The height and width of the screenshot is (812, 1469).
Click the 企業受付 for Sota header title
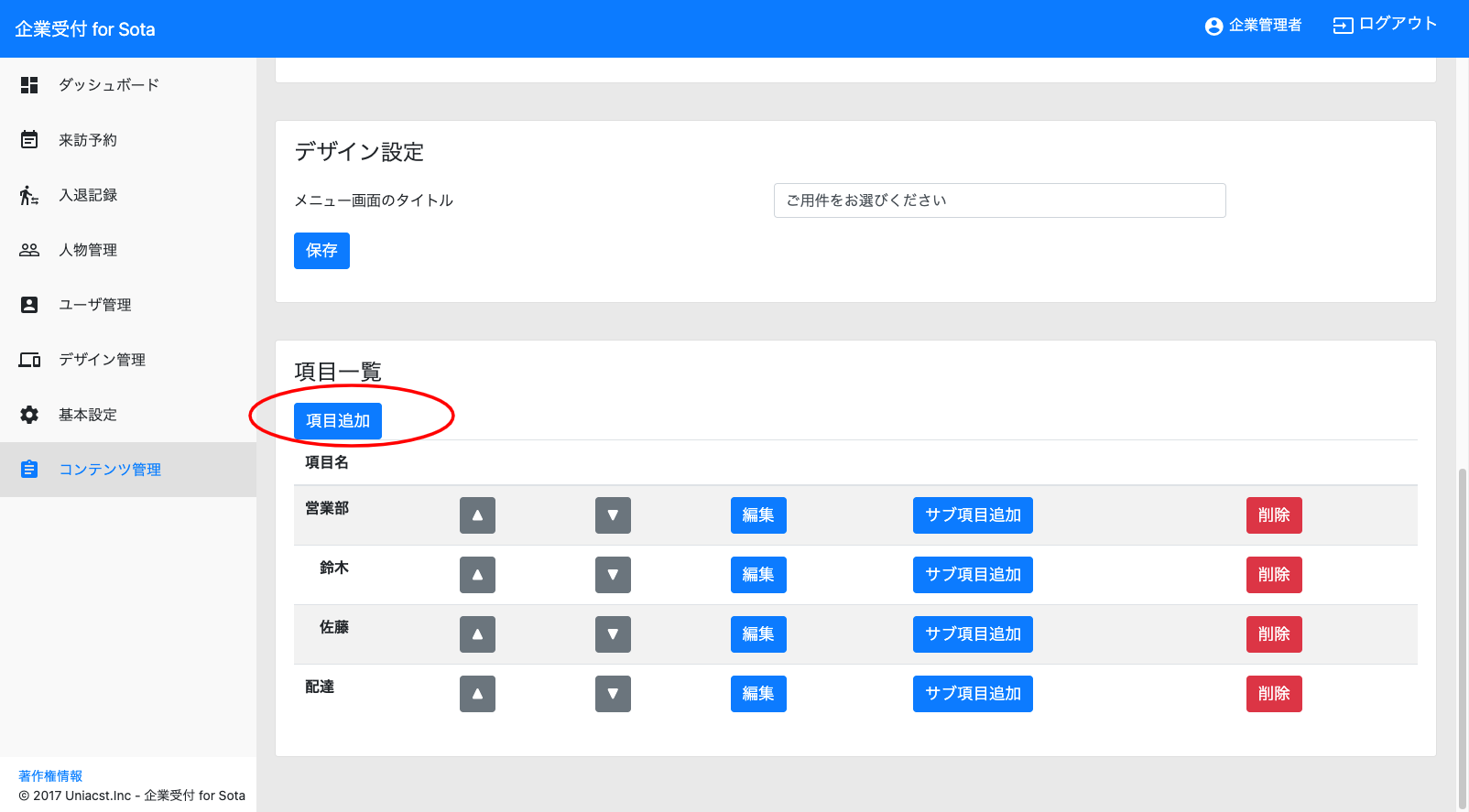coord(85,29)
